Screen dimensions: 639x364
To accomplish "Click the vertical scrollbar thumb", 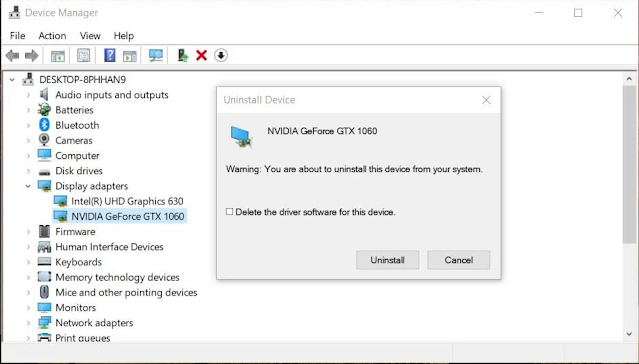I will 629,165.
